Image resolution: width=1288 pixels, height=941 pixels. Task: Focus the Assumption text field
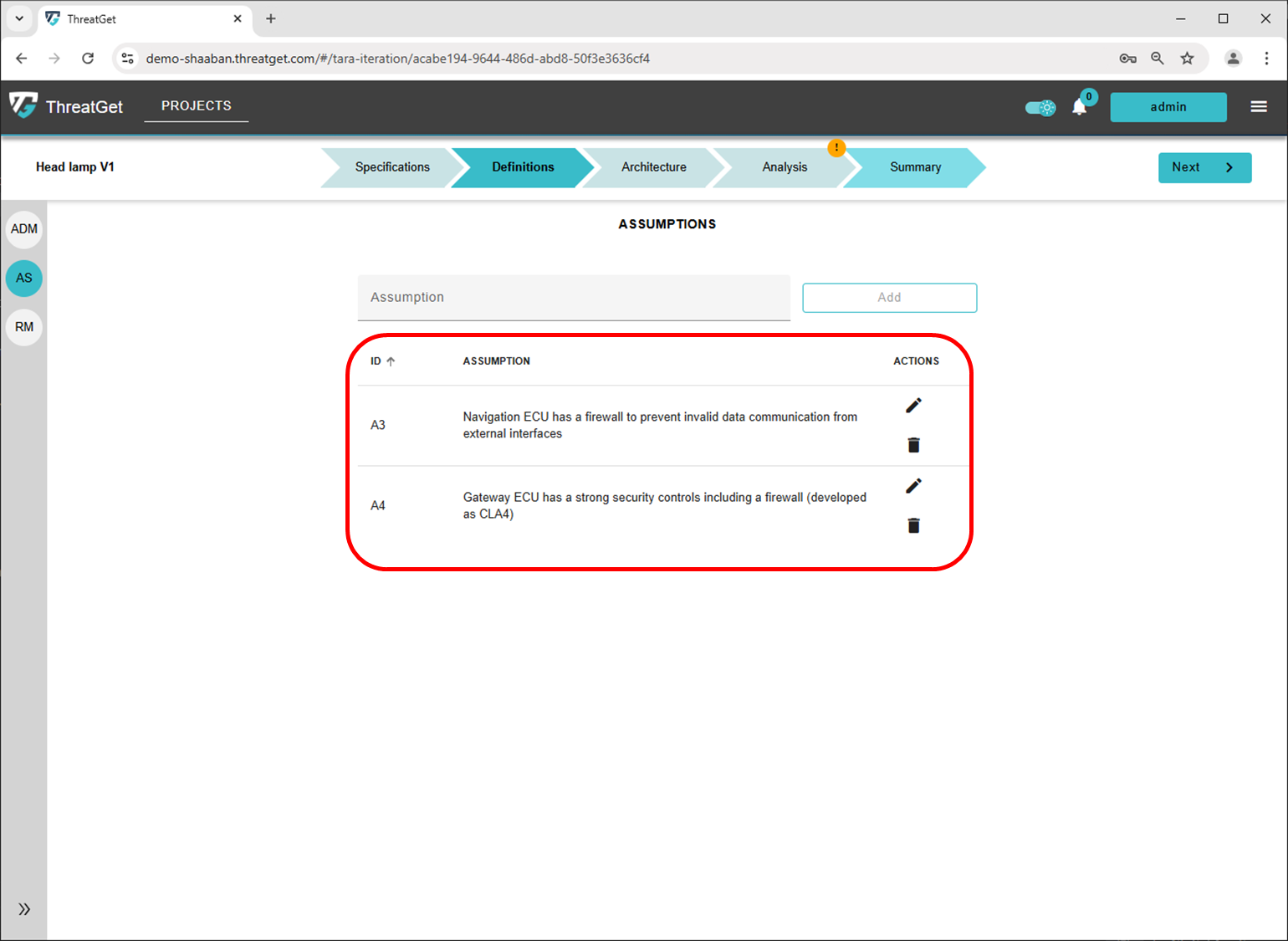click(x=574, y=298)
